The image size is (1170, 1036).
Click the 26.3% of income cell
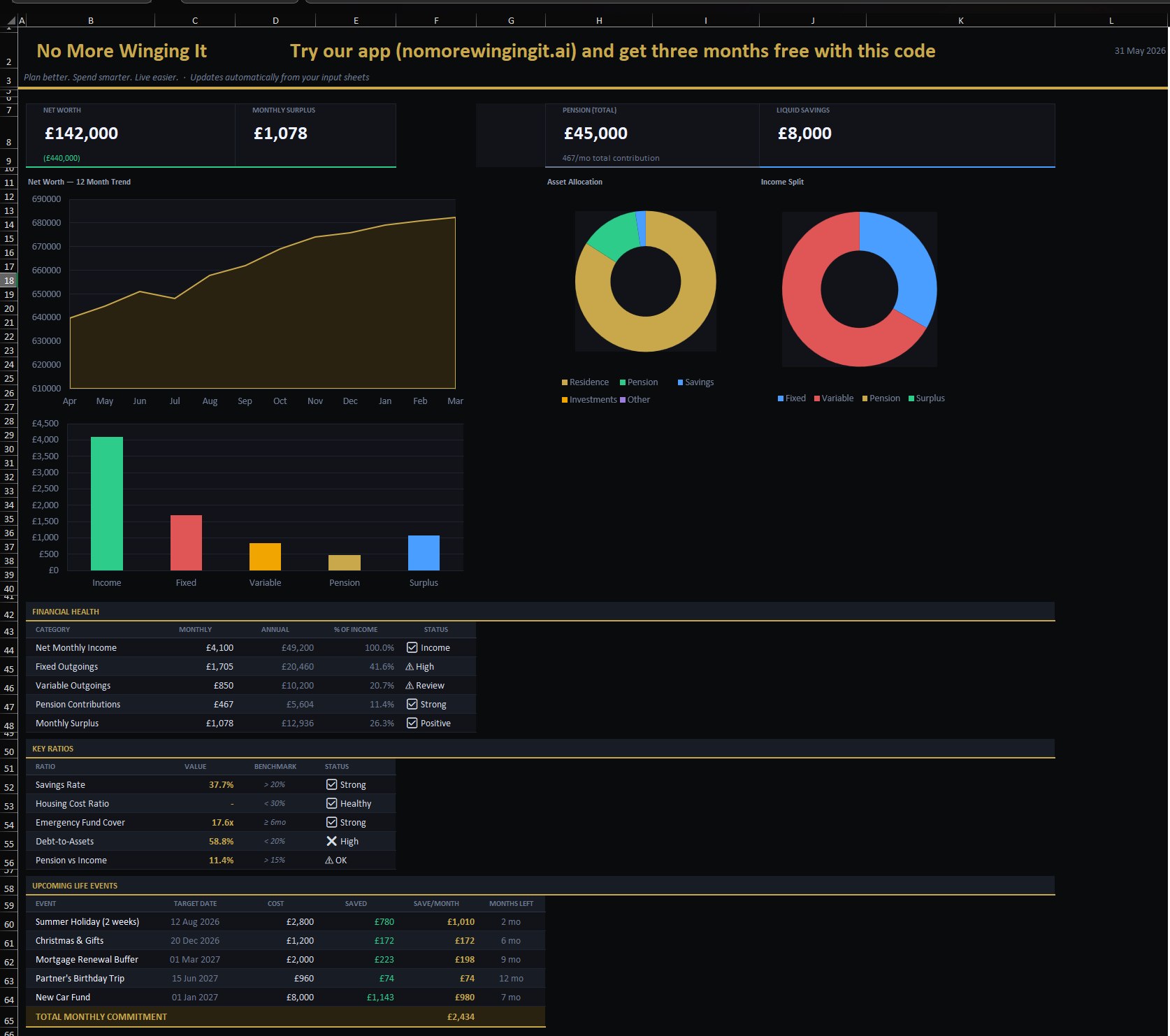(382, 724)
